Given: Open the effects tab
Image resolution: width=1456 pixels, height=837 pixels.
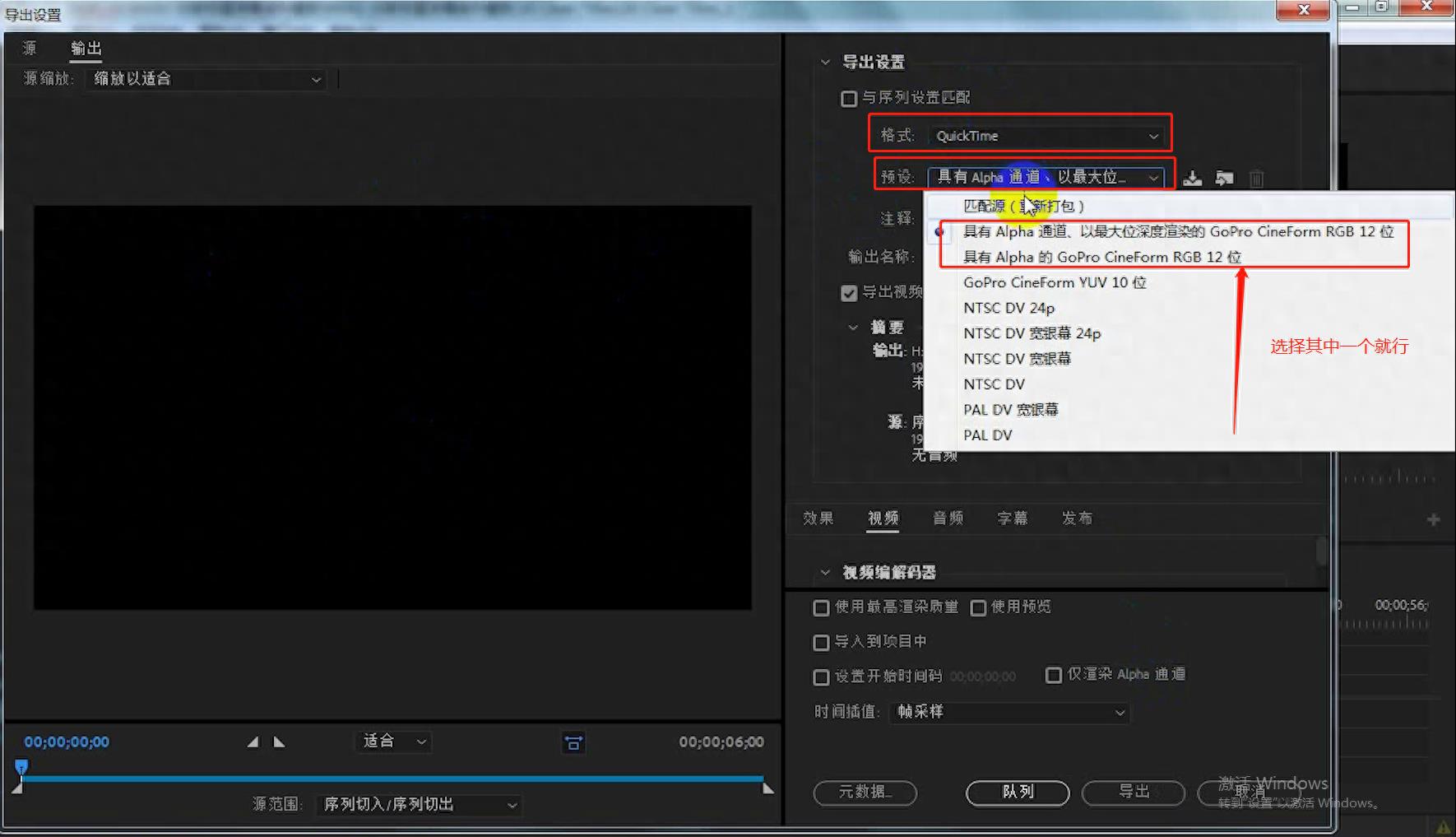Looking at the screenshot, I should pyautogui.click(x=818, y=518).
